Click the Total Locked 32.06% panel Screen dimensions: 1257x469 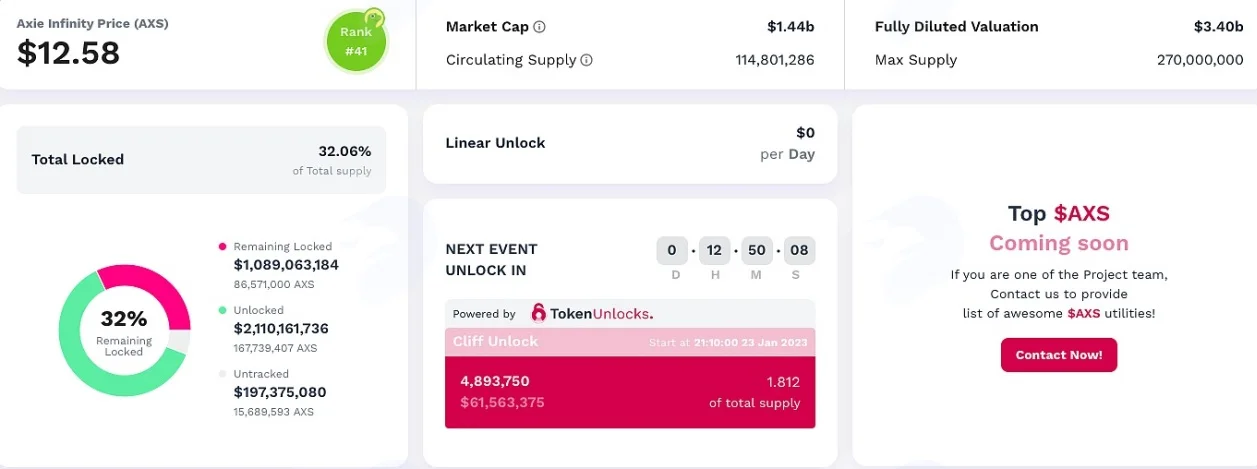(201, 160)
